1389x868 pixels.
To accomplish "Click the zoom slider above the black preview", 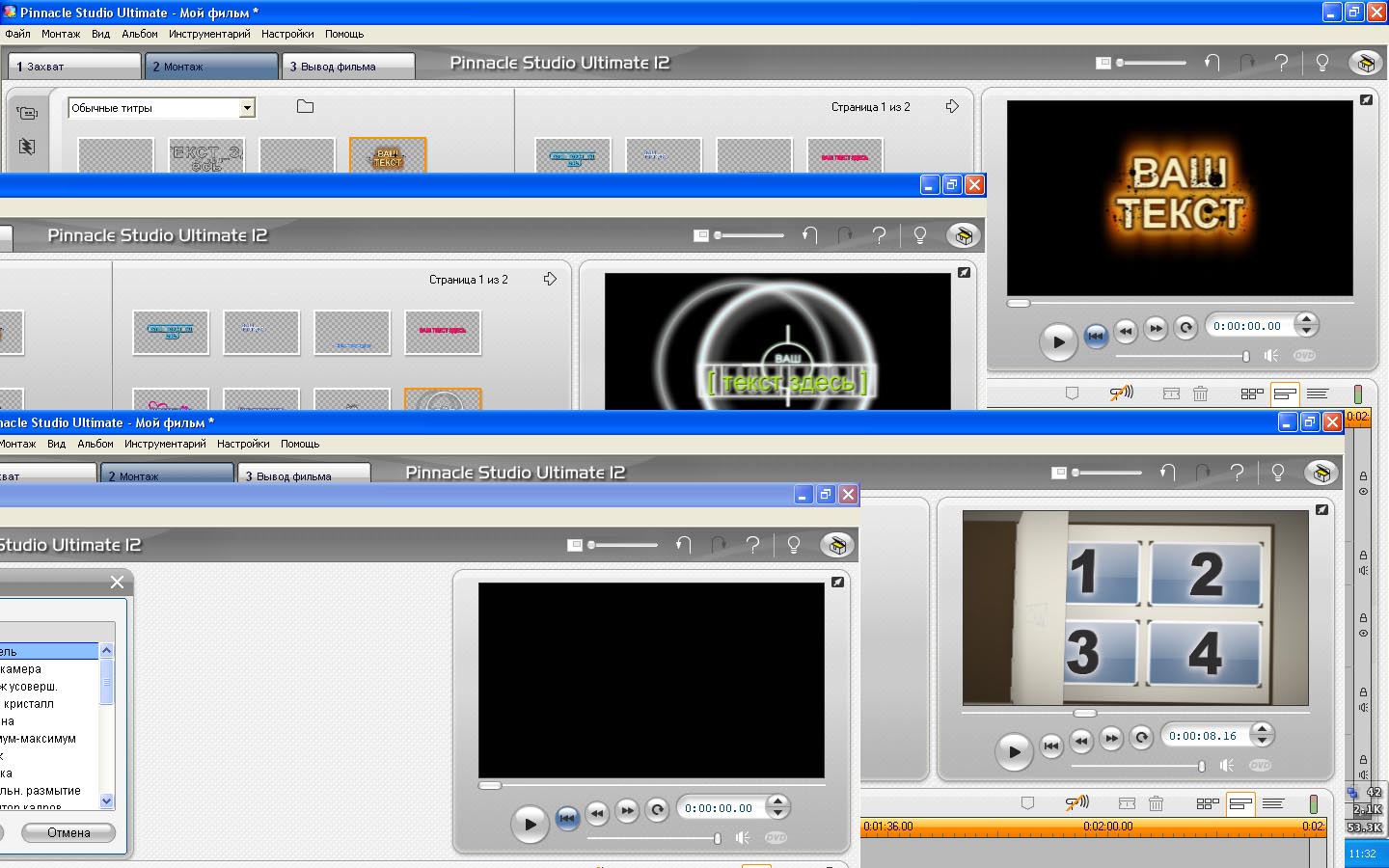I will 623,545.
